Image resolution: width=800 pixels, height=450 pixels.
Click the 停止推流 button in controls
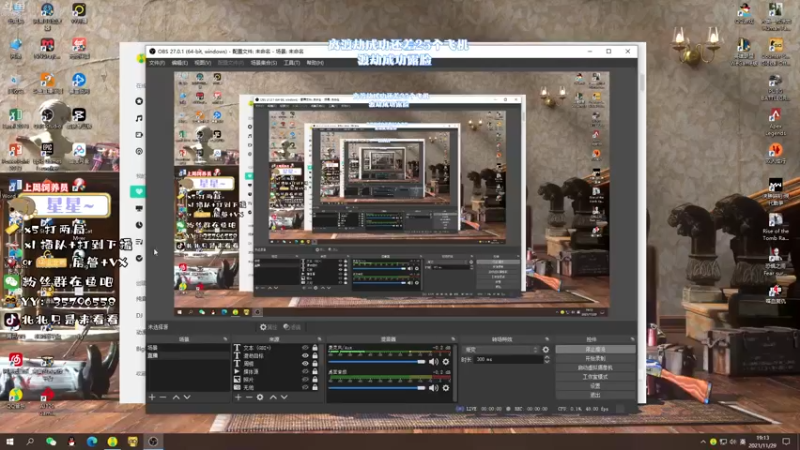pyautogui.click(x=595, y=349)
